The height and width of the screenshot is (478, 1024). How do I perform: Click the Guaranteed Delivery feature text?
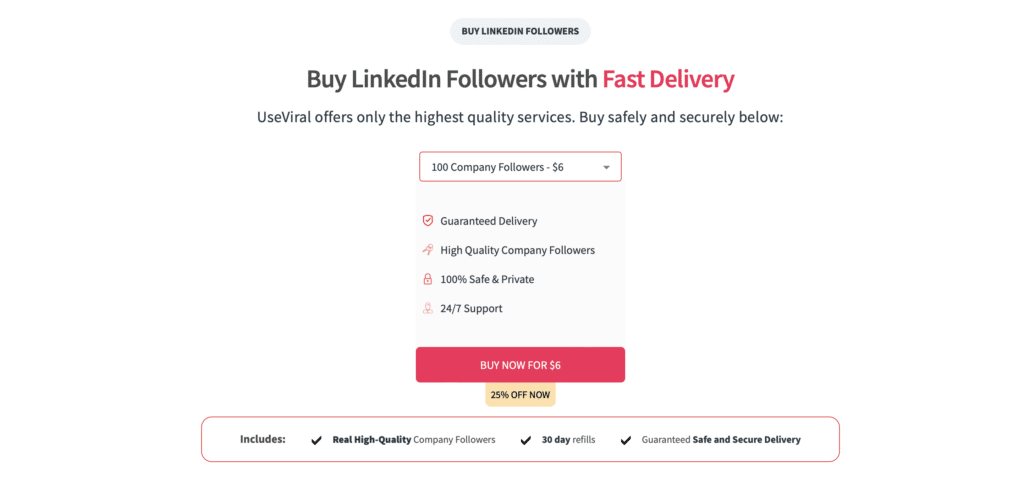tap(488, 221)
